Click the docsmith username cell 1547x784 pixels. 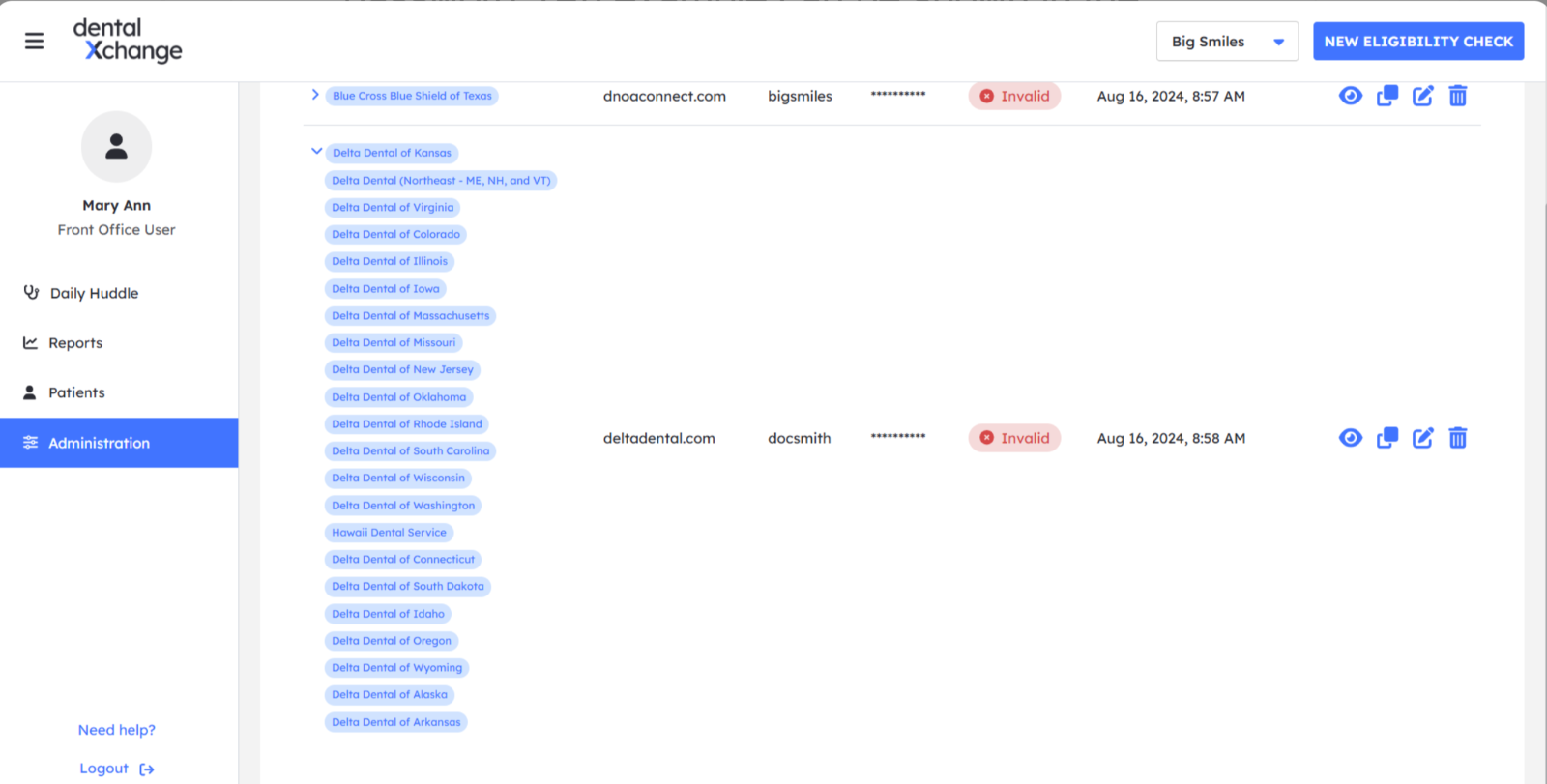point(800,438)
